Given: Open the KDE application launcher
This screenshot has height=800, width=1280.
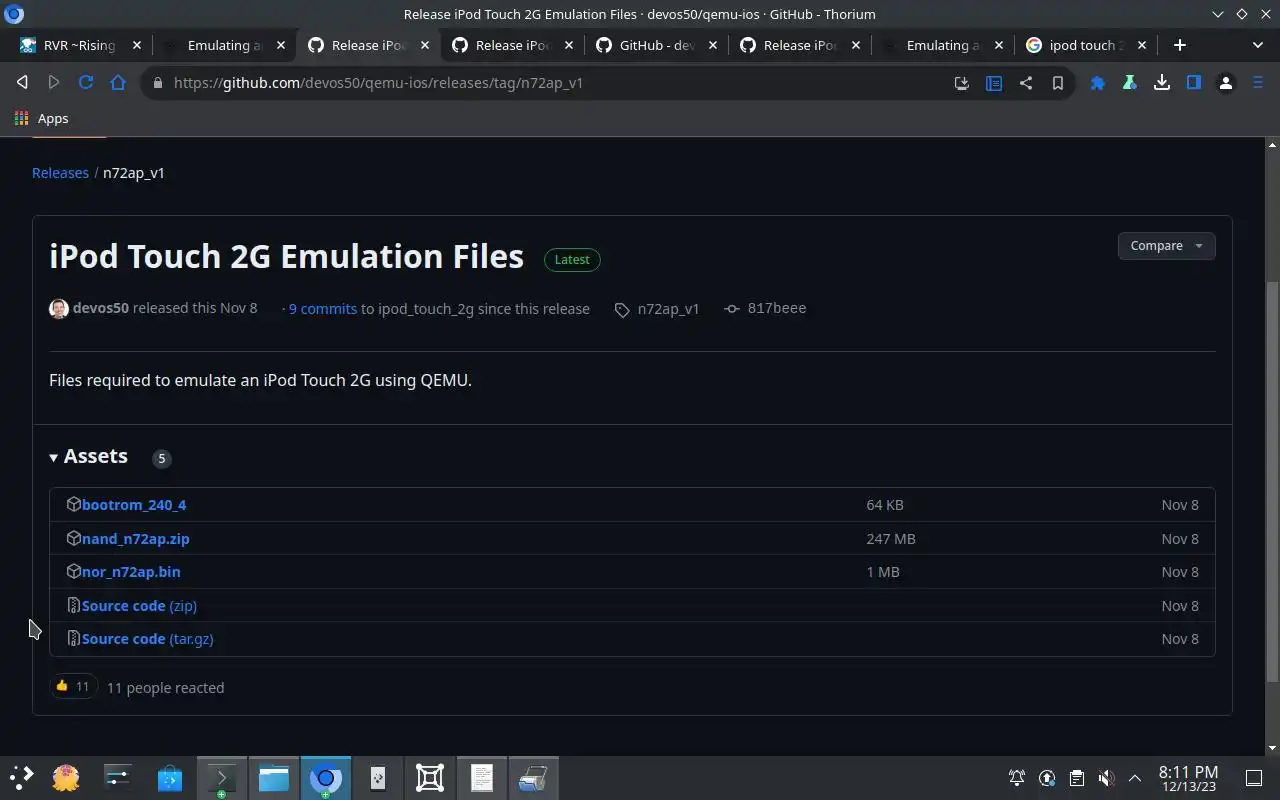Looking at the screenshot, I should tap(21, 778).
